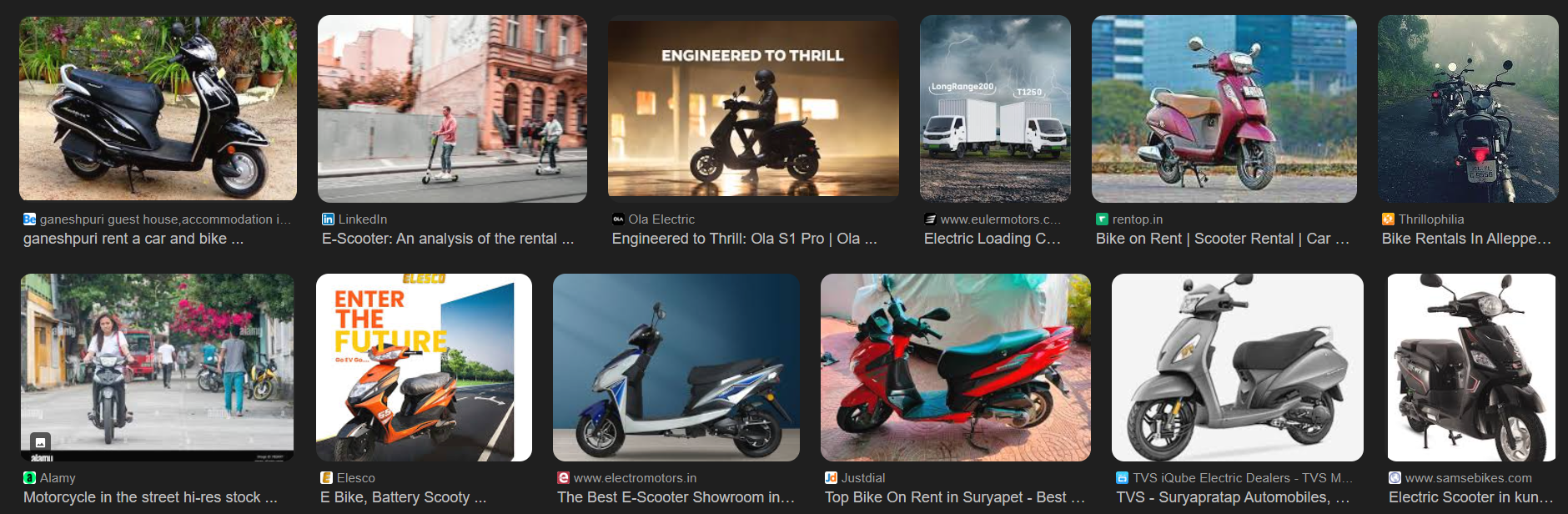
Task: Click the Ola Electric favicon icon
Action: pos(618,219)
